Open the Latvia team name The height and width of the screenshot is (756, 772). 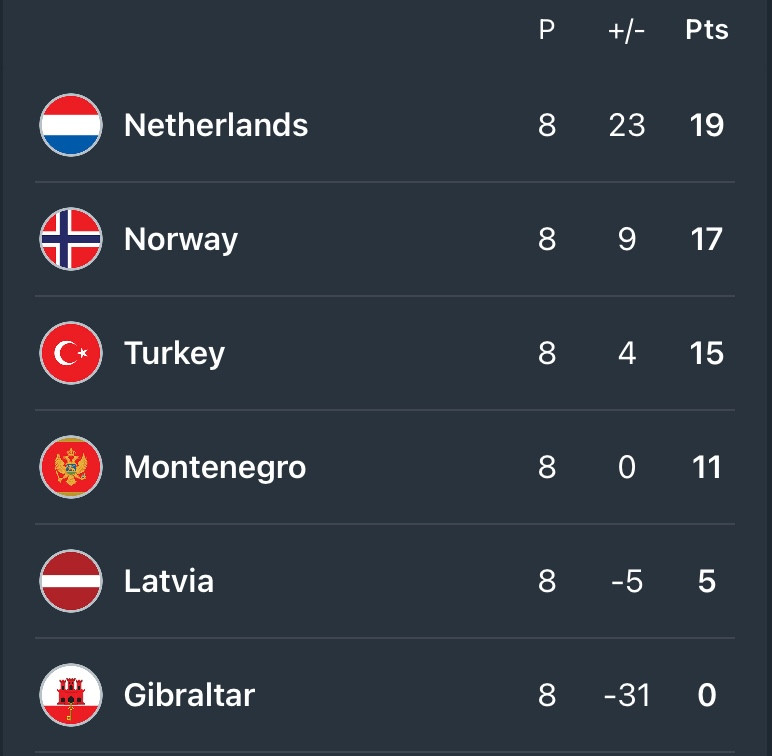[169, 581]
